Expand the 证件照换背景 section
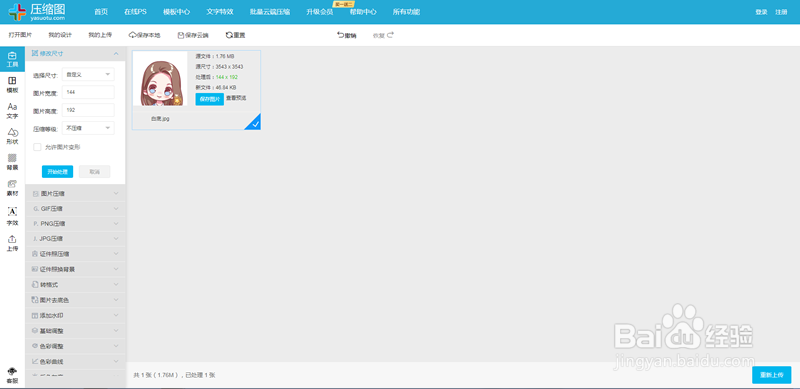The width and height of the screenshot is (800, 389). point(75,269)
